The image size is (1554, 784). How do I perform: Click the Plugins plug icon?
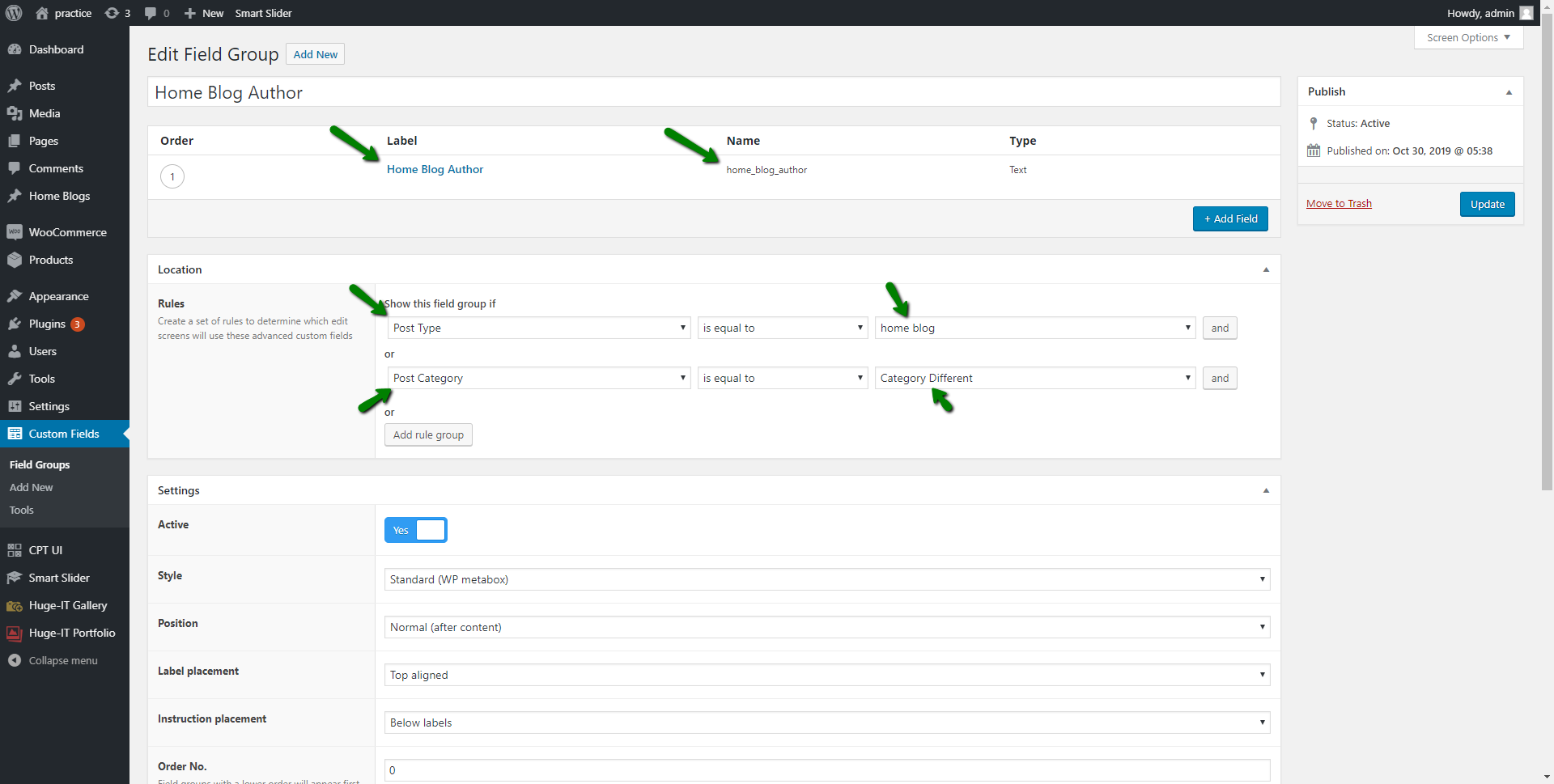tap(15, 324)
